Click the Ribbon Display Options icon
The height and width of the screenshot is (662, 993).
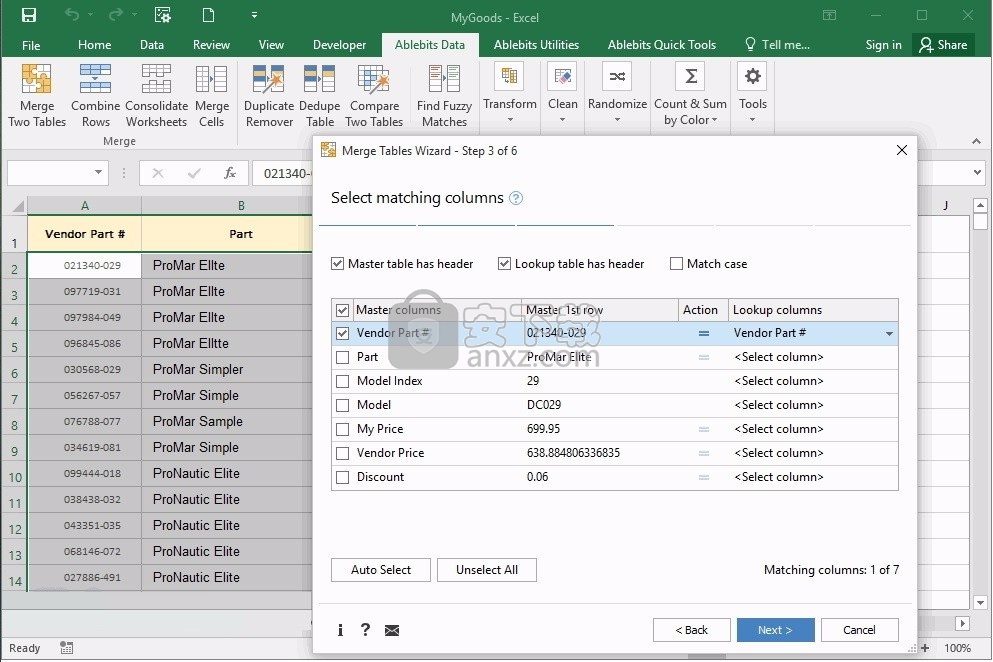[x=829, y=15]
